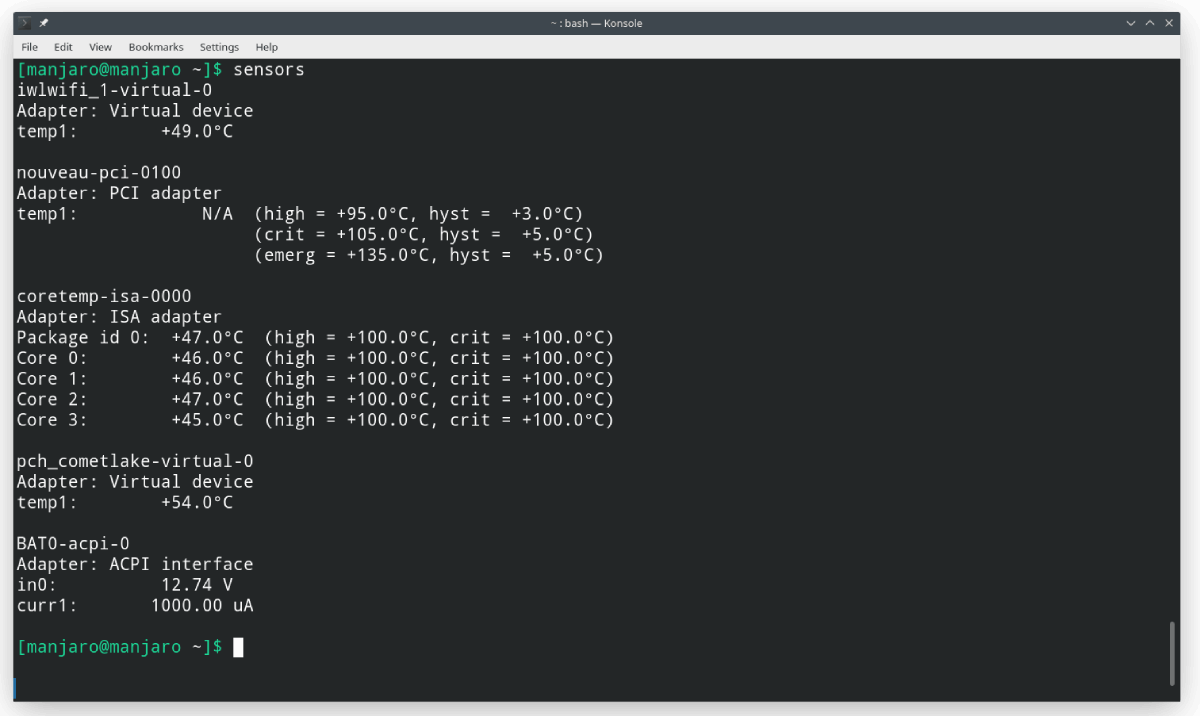1200x716 pixels.
Task: Click the 'N/A' temp1 value
Action: (217, 213)
